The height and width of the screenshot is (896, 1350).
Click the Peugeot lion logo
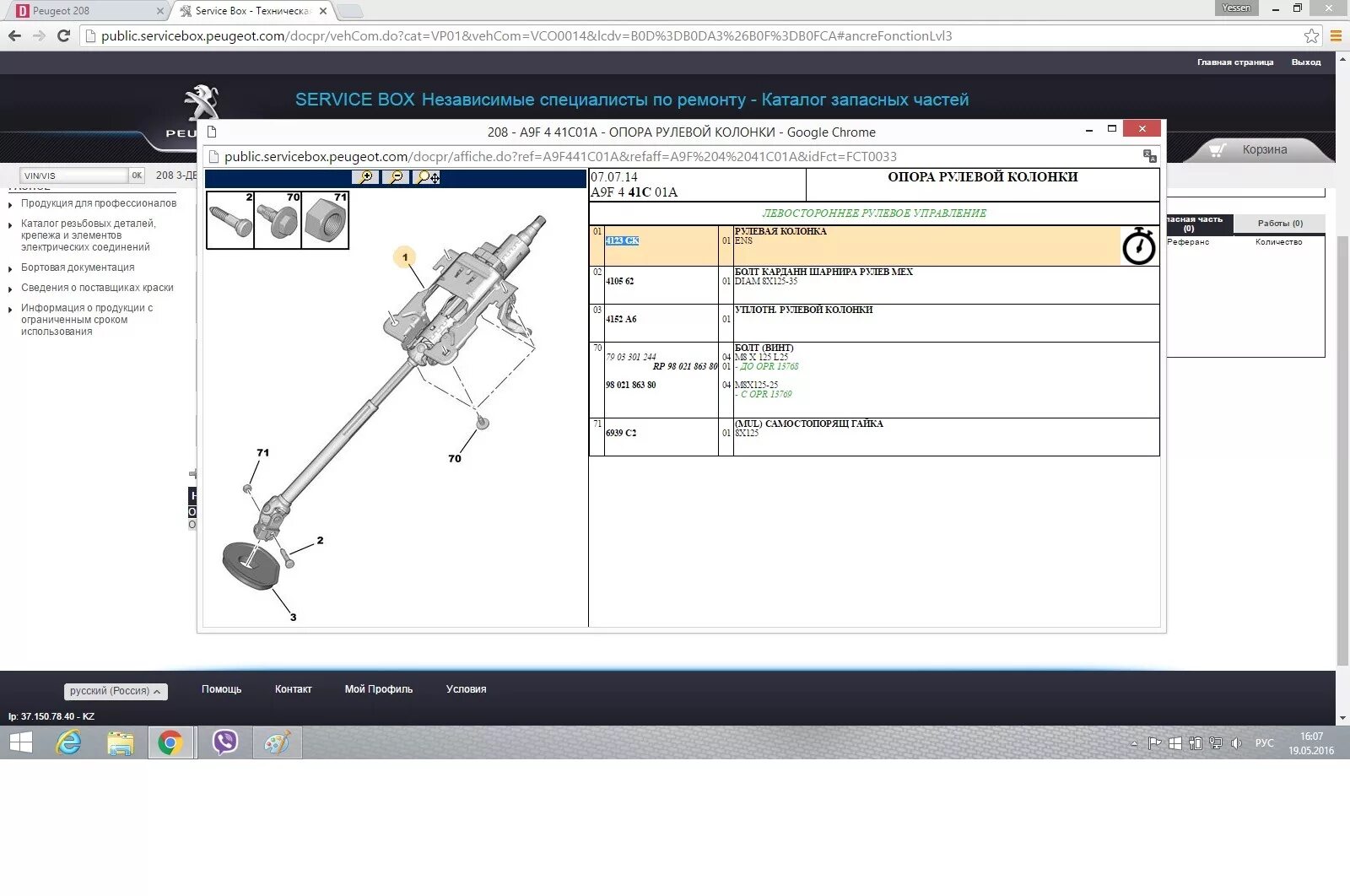(202, 103)
